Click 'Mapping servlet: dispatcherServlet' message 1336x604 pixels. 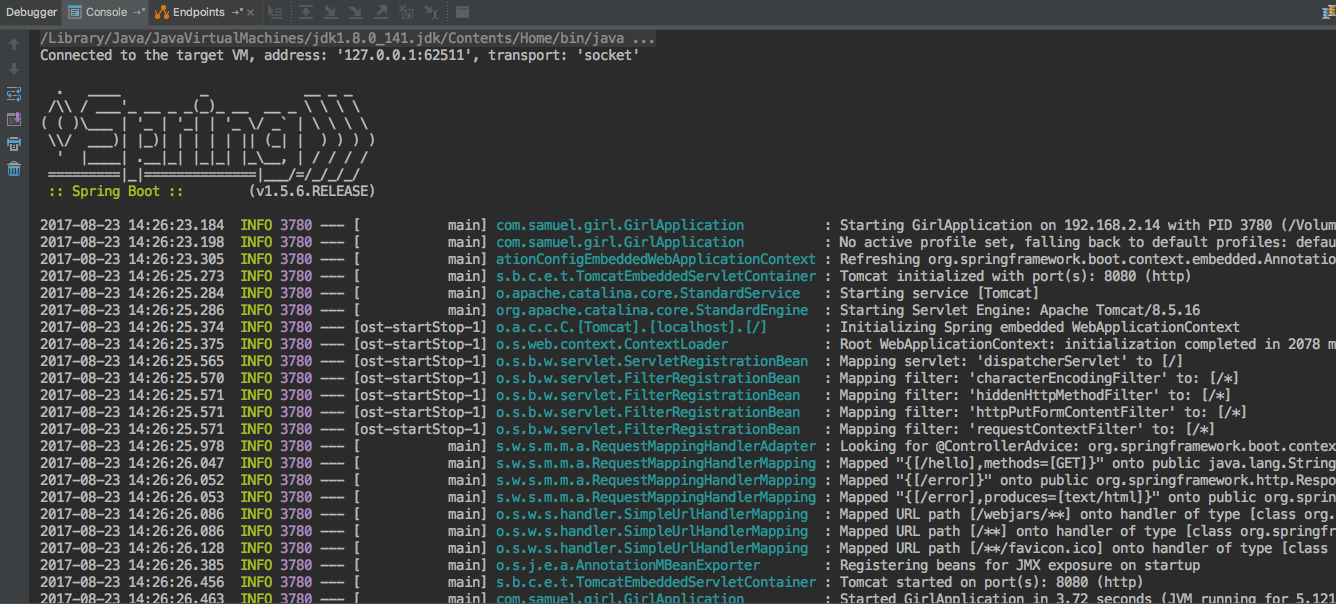(x=1012, y=361)
